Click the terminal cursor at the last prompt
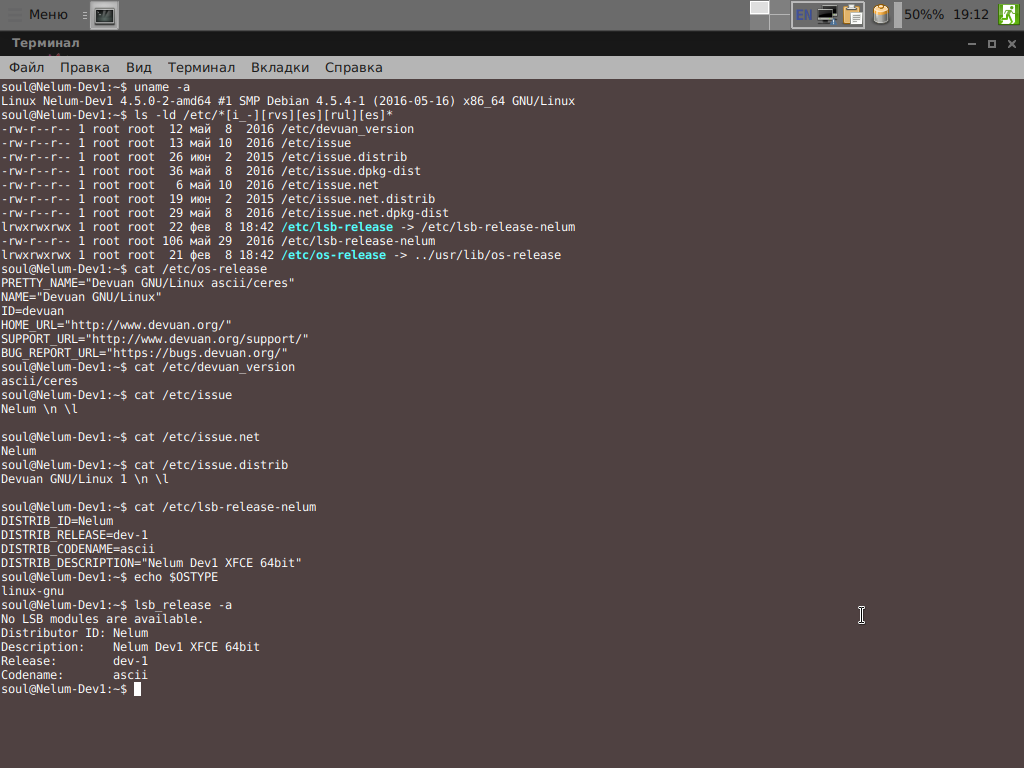The image size is (1024, 768). 137,690
